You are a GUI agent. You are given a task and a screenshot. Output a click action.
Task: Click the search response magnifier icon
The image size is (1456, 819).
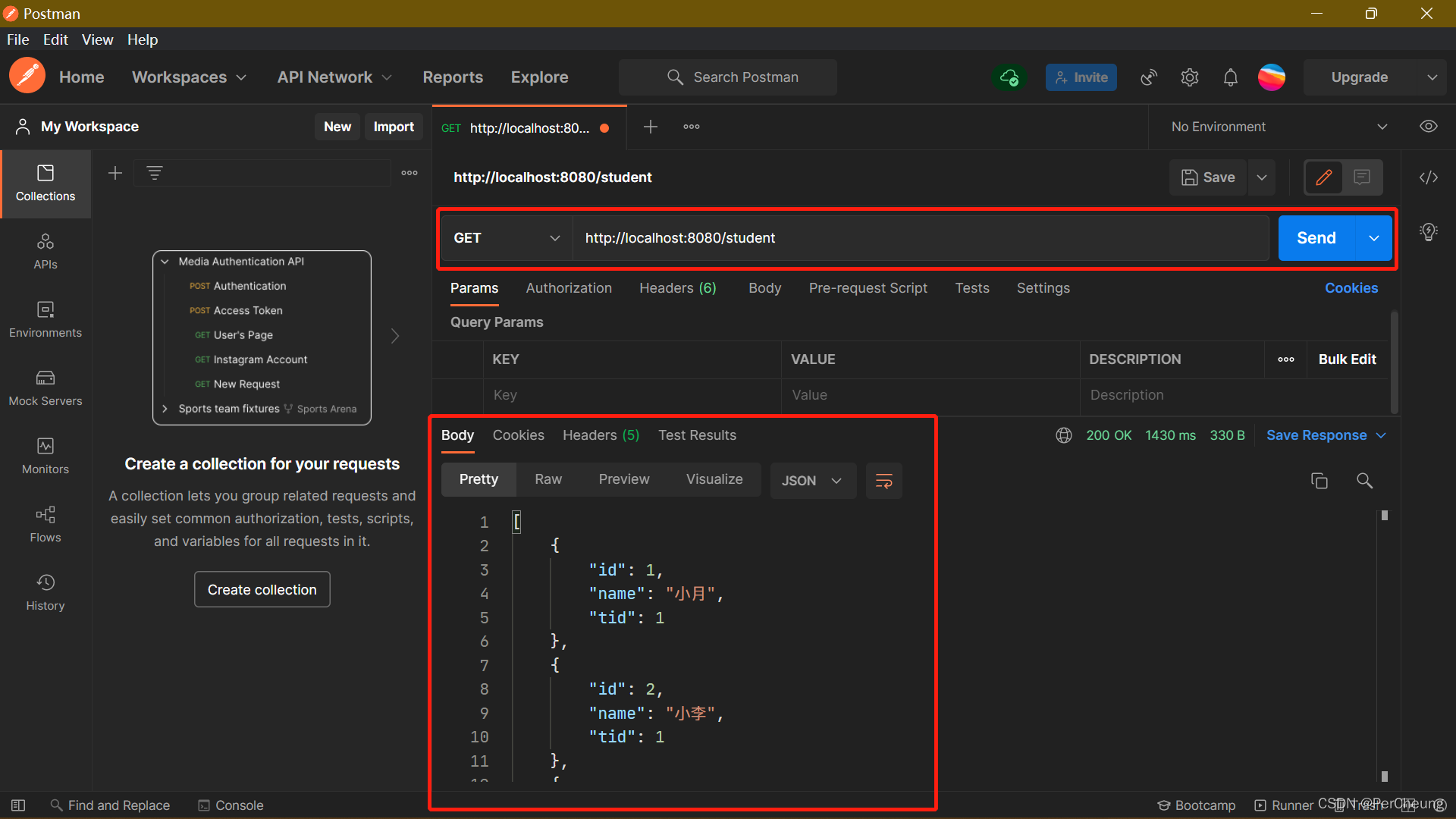1364,481
